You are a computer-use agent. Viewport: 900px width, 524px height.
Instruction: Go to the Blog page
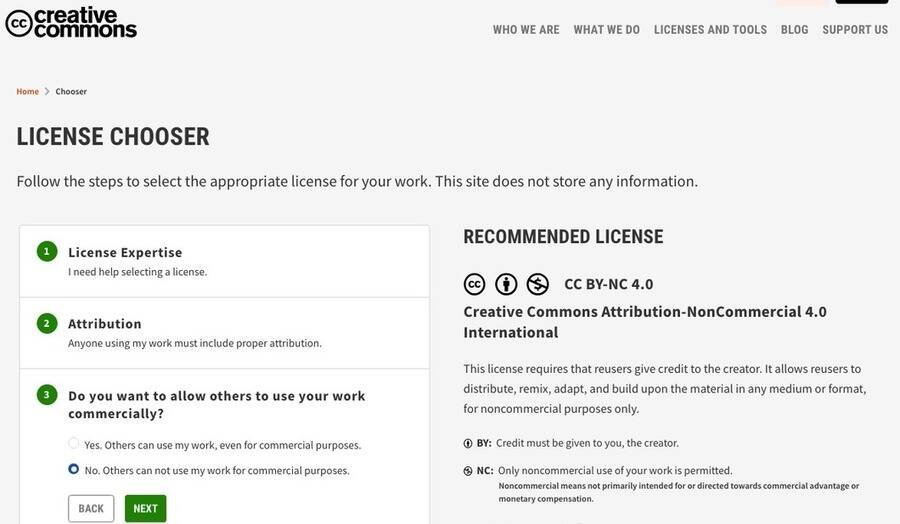click(794, 30)
